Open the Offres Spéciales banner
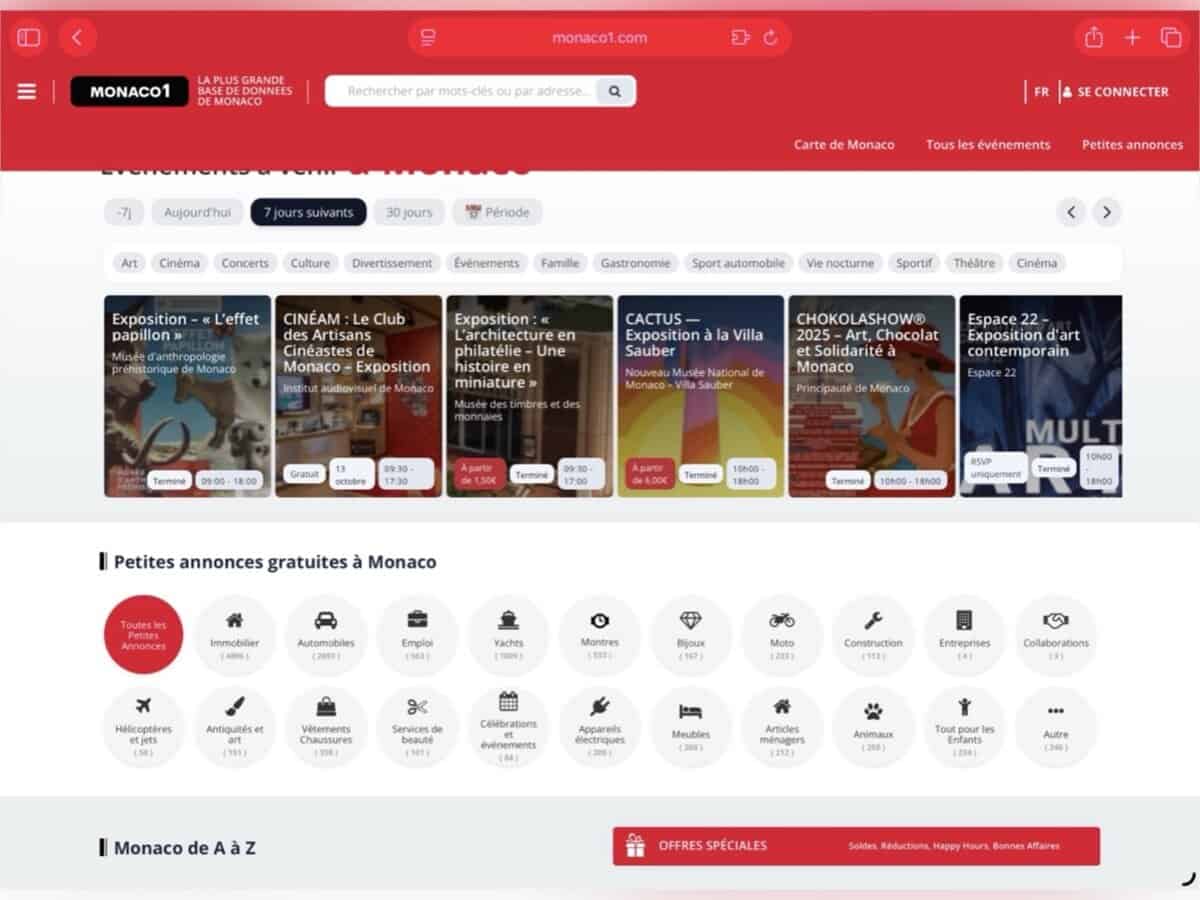 click(856, 846)
